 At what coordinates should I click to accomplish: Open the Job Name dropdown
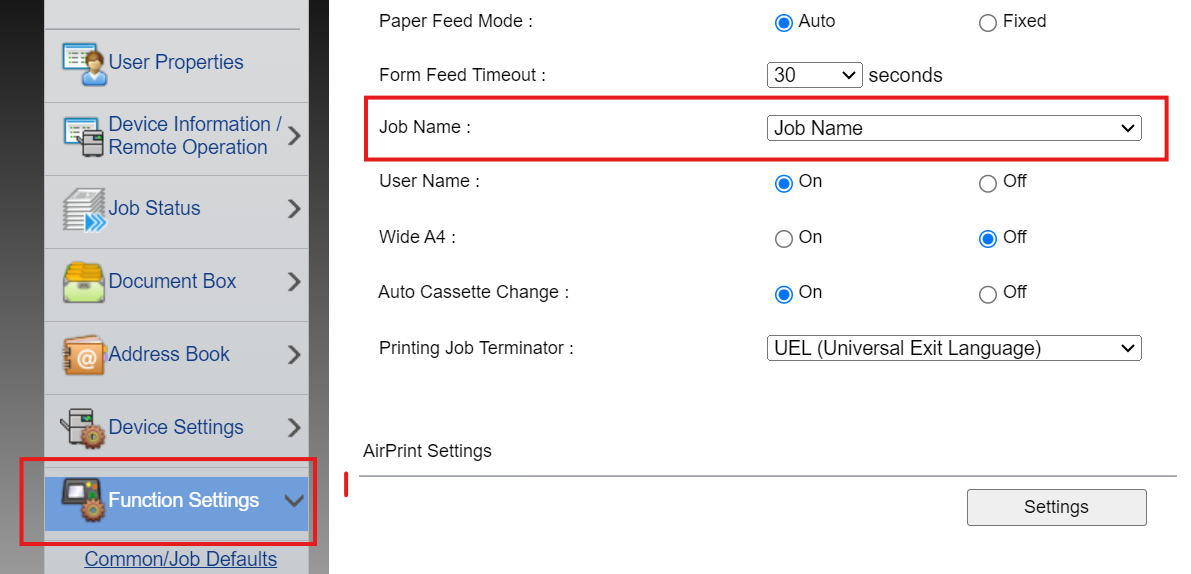pyautogui.click(x=953, y=128)
